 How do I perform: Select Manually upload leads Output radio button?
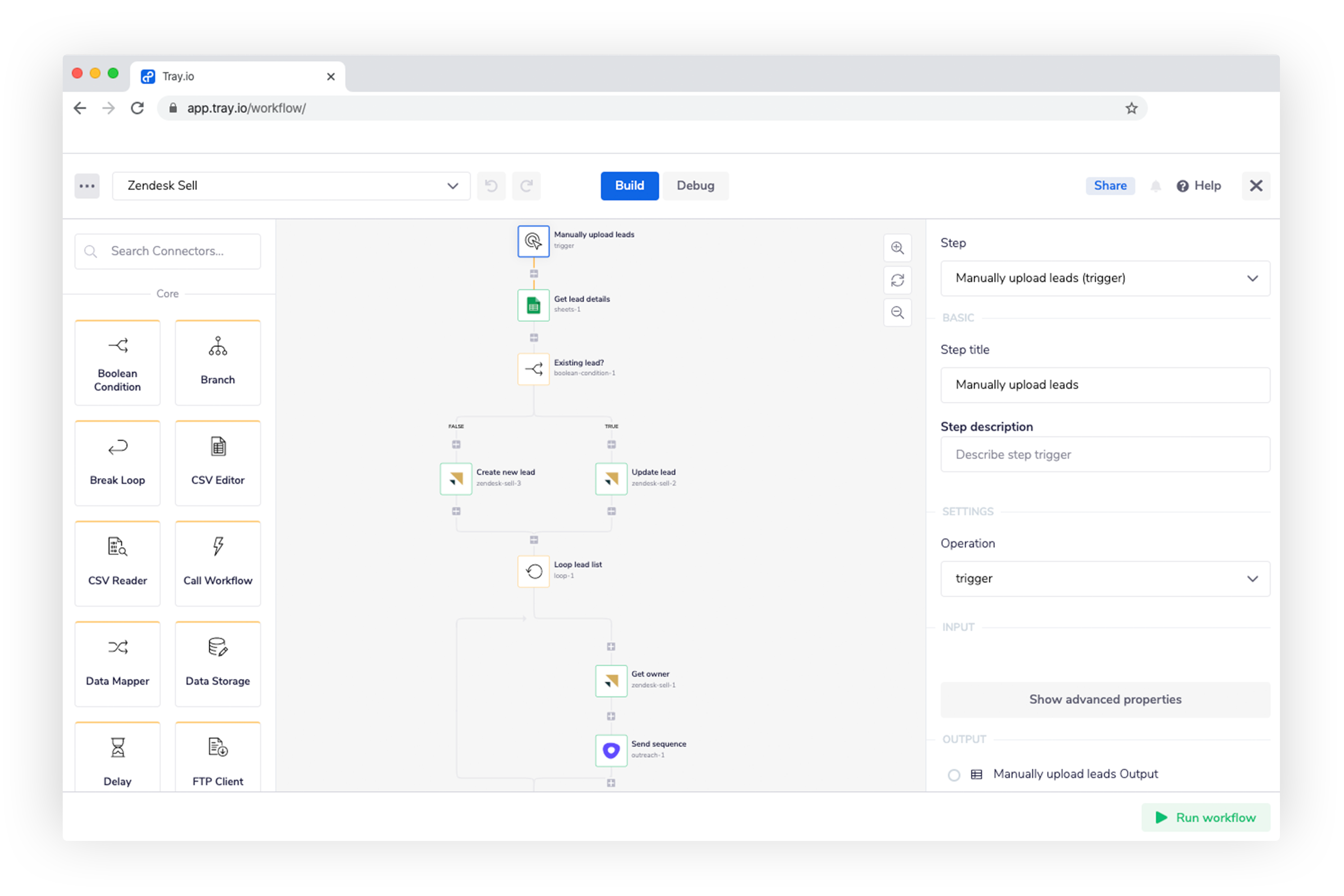(x=954, y=775)
